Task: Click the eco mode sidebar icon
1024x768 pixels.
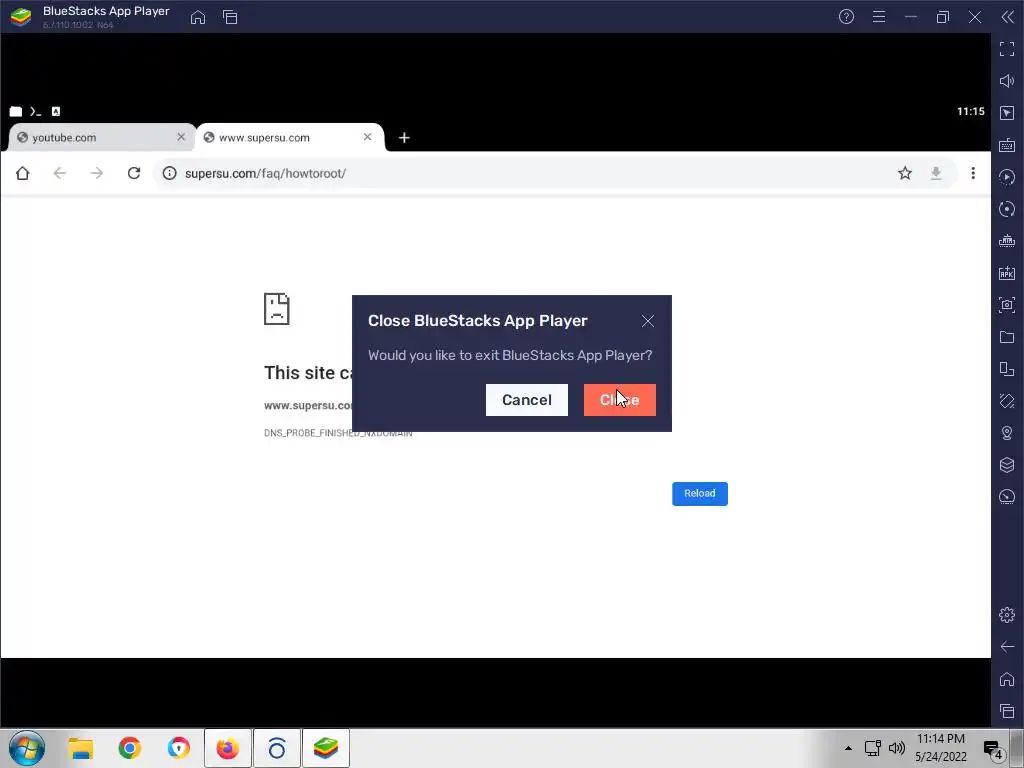Action: pos(1007,497)
